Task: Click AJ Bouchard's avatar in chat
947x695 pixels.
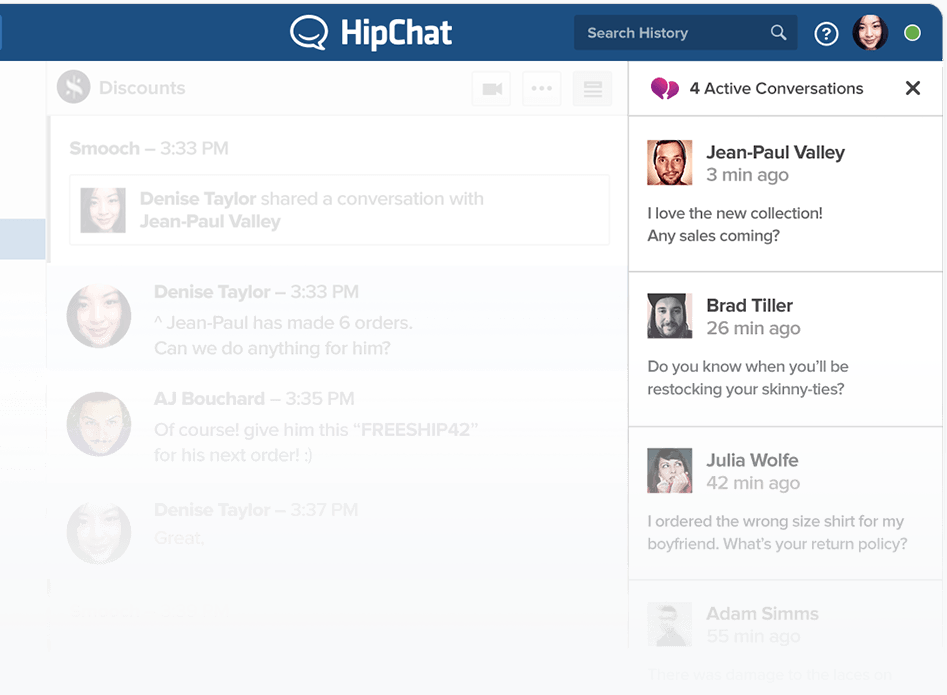Action: tap(98, 423)
